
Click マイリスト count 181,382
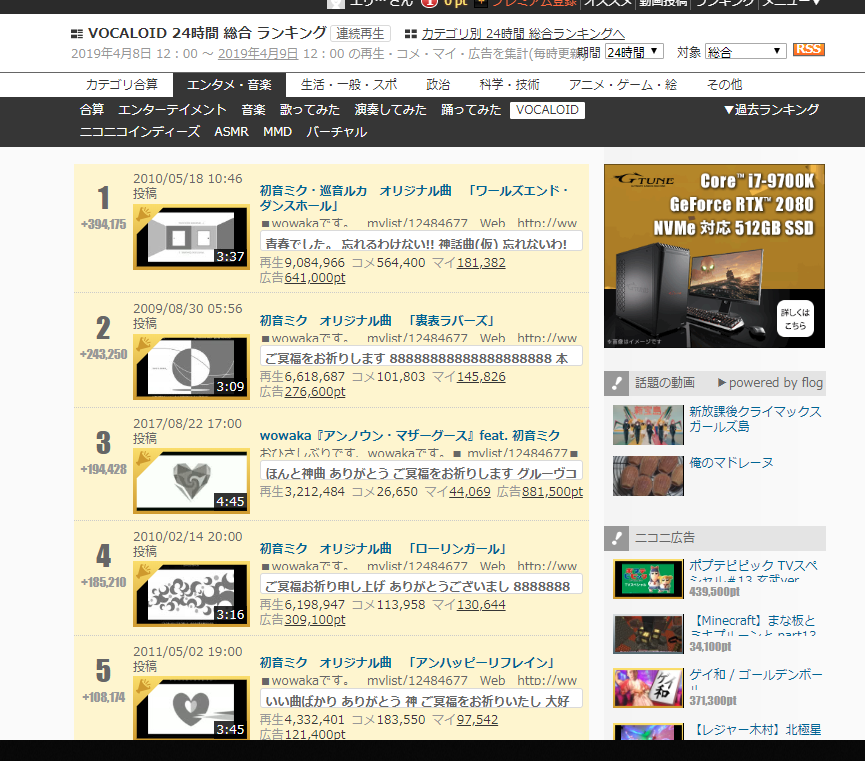[481, 263]
